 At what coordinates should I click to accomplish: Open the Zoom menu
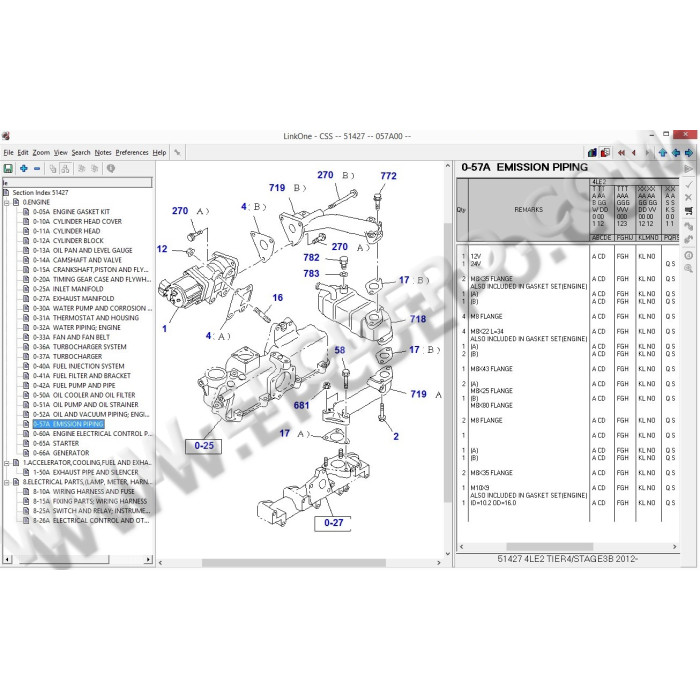point(41,153)
